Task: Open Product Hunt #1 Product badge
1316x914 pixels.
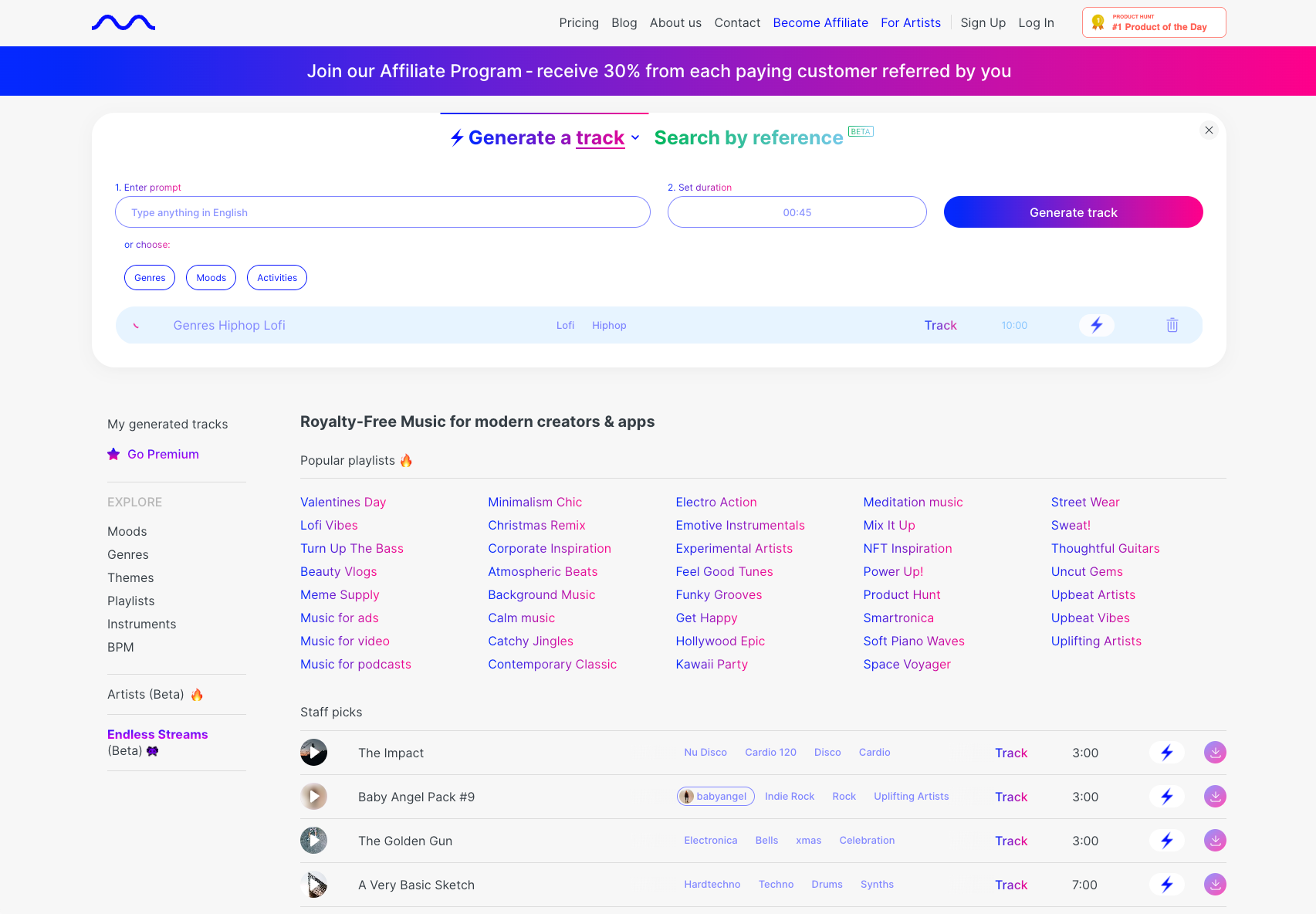Action: (x=1154, y=22)
